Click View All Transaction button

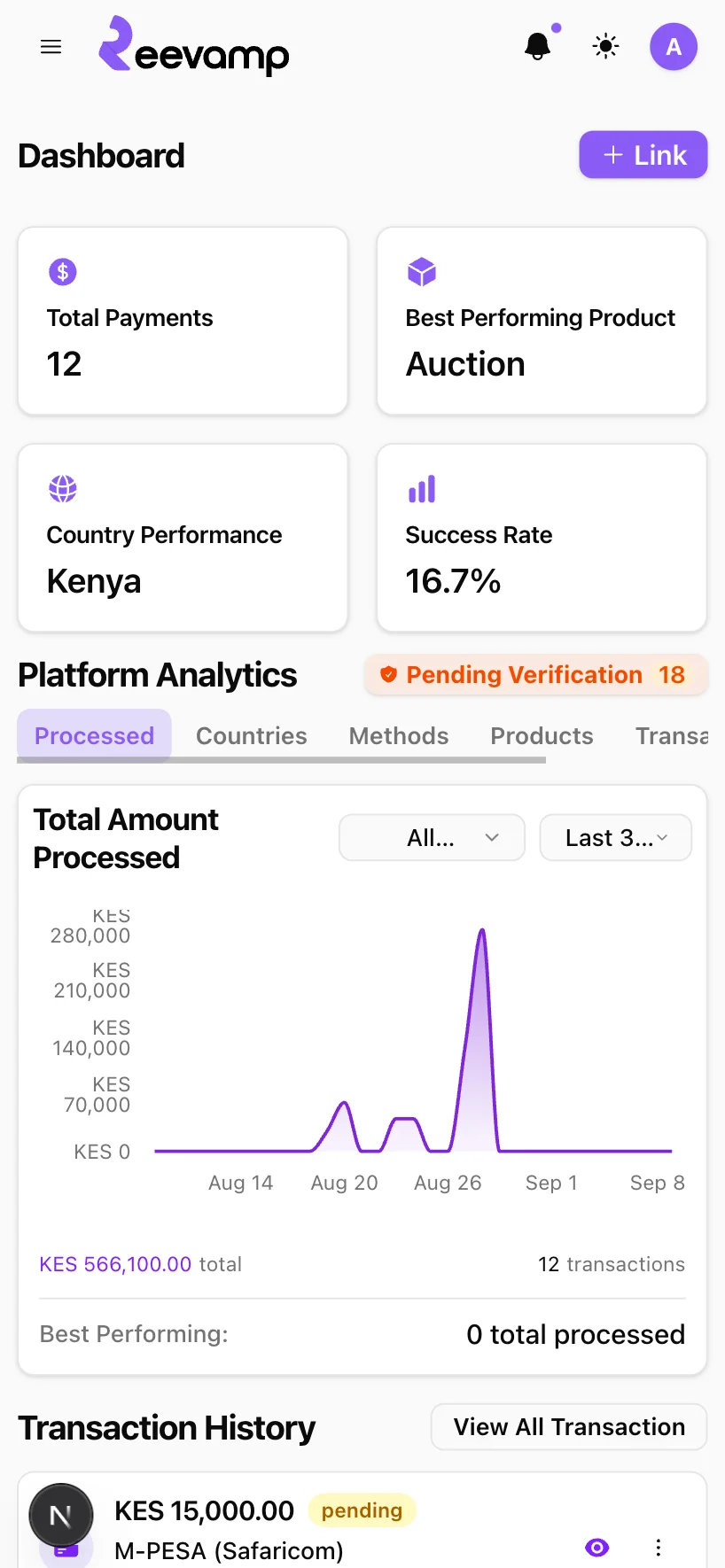tap(569, 1426)
